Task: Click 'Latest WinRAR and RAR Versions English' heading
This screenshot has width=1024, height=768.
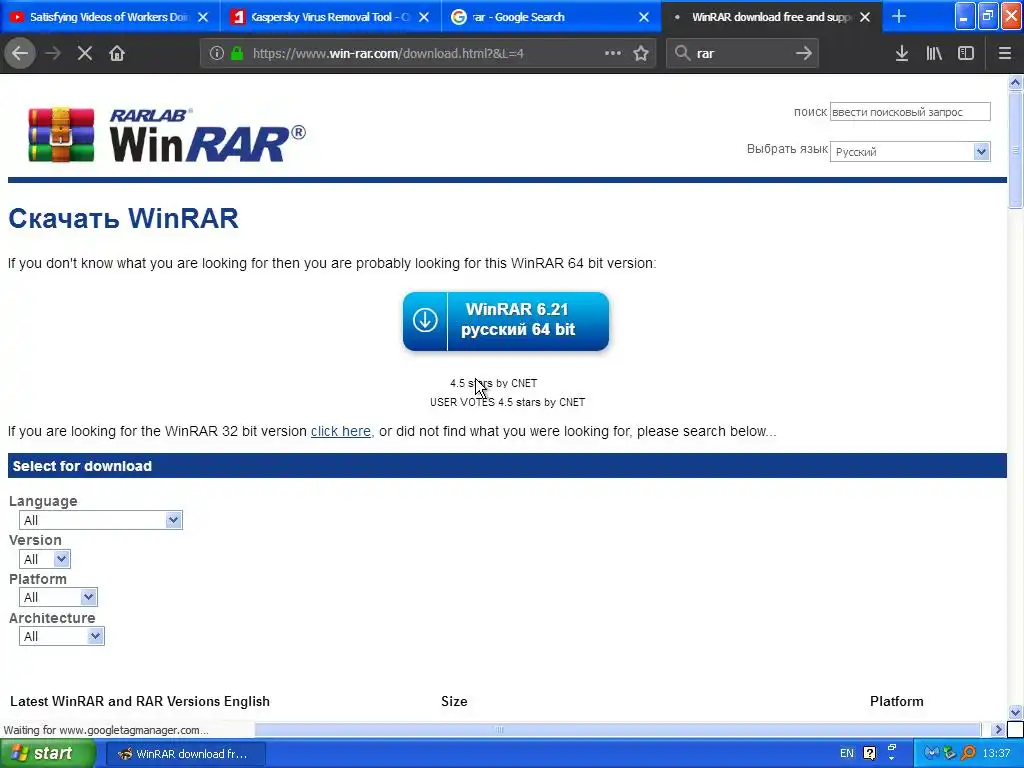Action: [x=140, y=701]
